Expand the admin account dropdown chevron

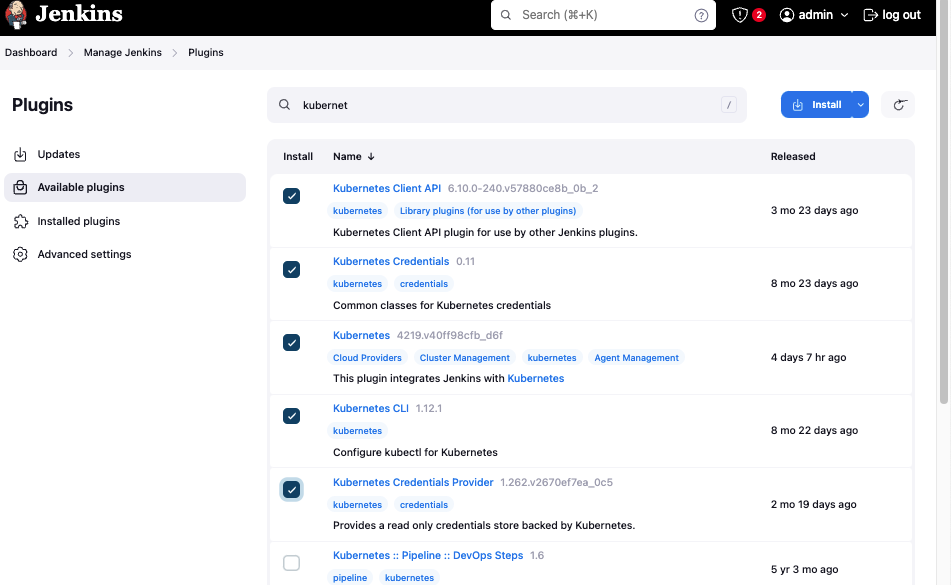[x=843, y=14]
